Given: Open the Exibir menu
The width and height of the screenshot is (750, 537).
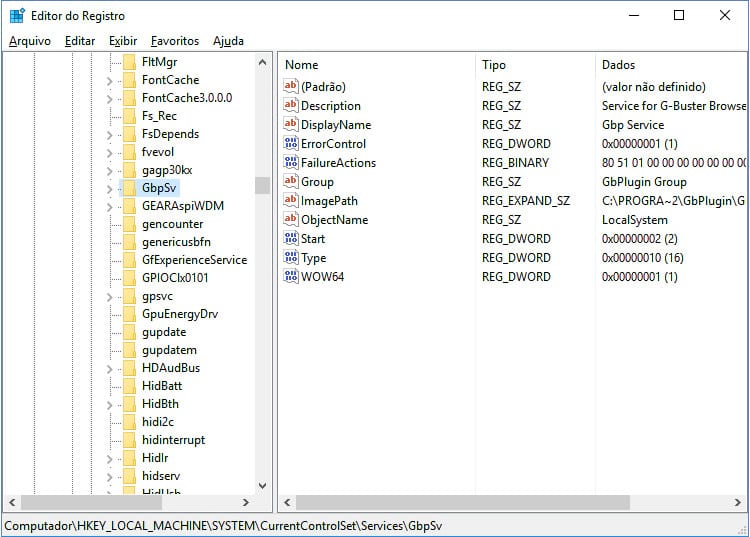Looking at the screenshot, I should (x=123, y=41).
